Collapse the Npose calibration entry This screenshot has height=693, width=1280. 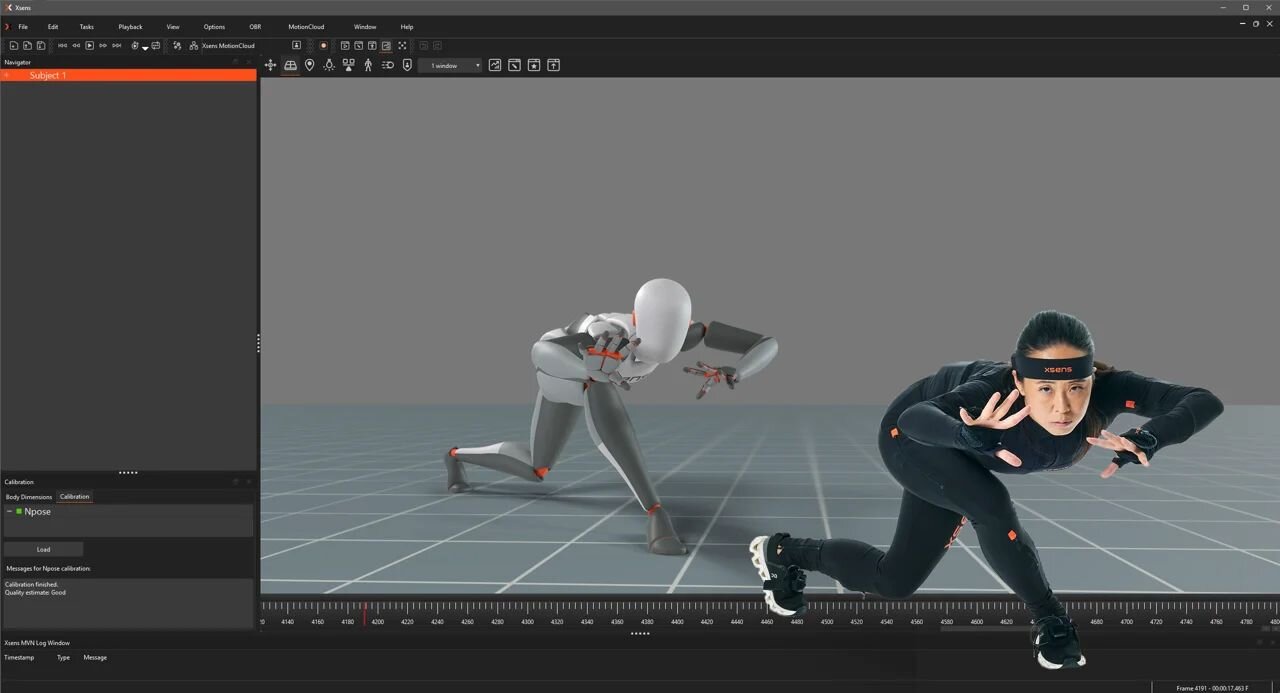point(9,511)
